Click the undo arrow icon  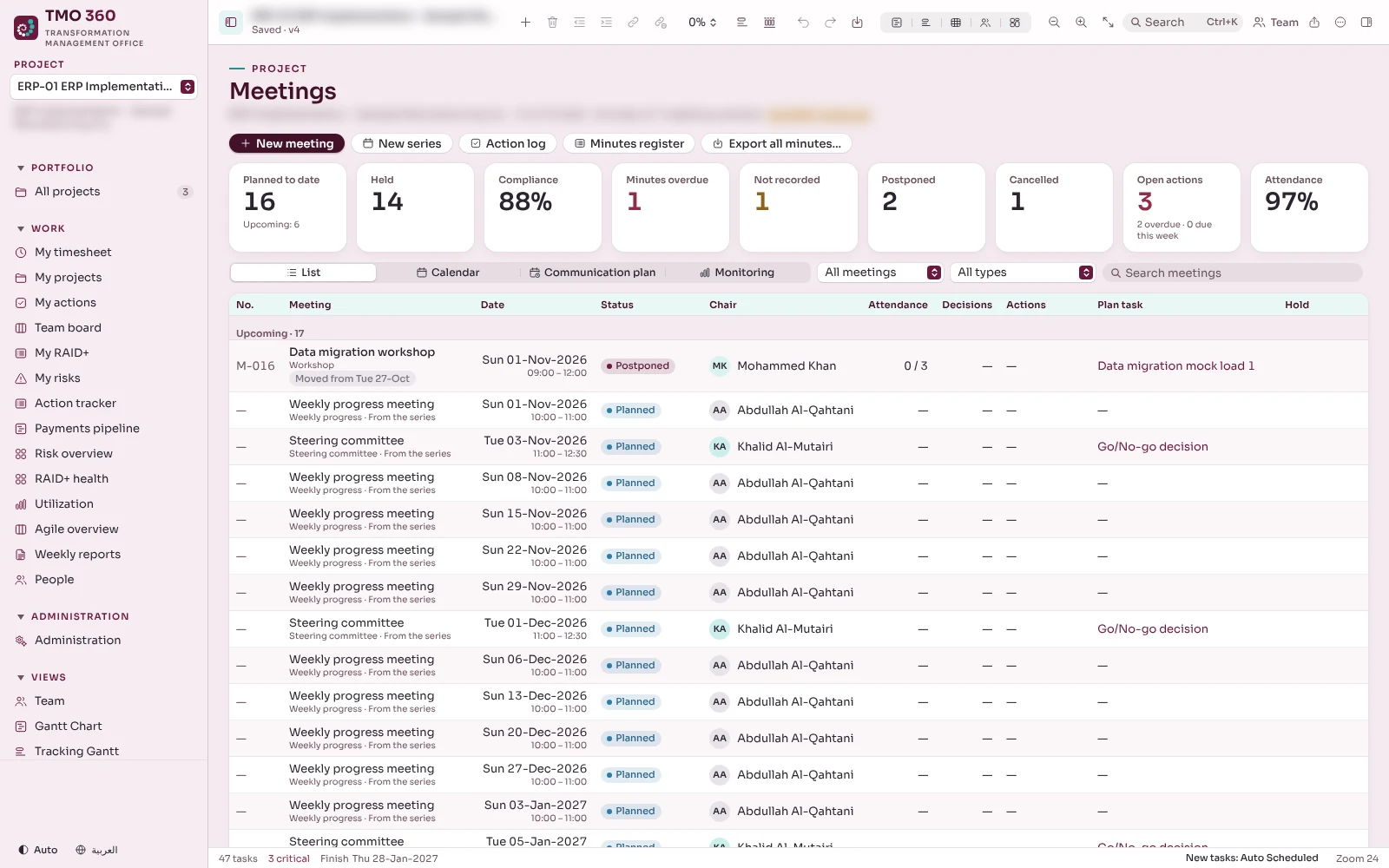(803, 23)
